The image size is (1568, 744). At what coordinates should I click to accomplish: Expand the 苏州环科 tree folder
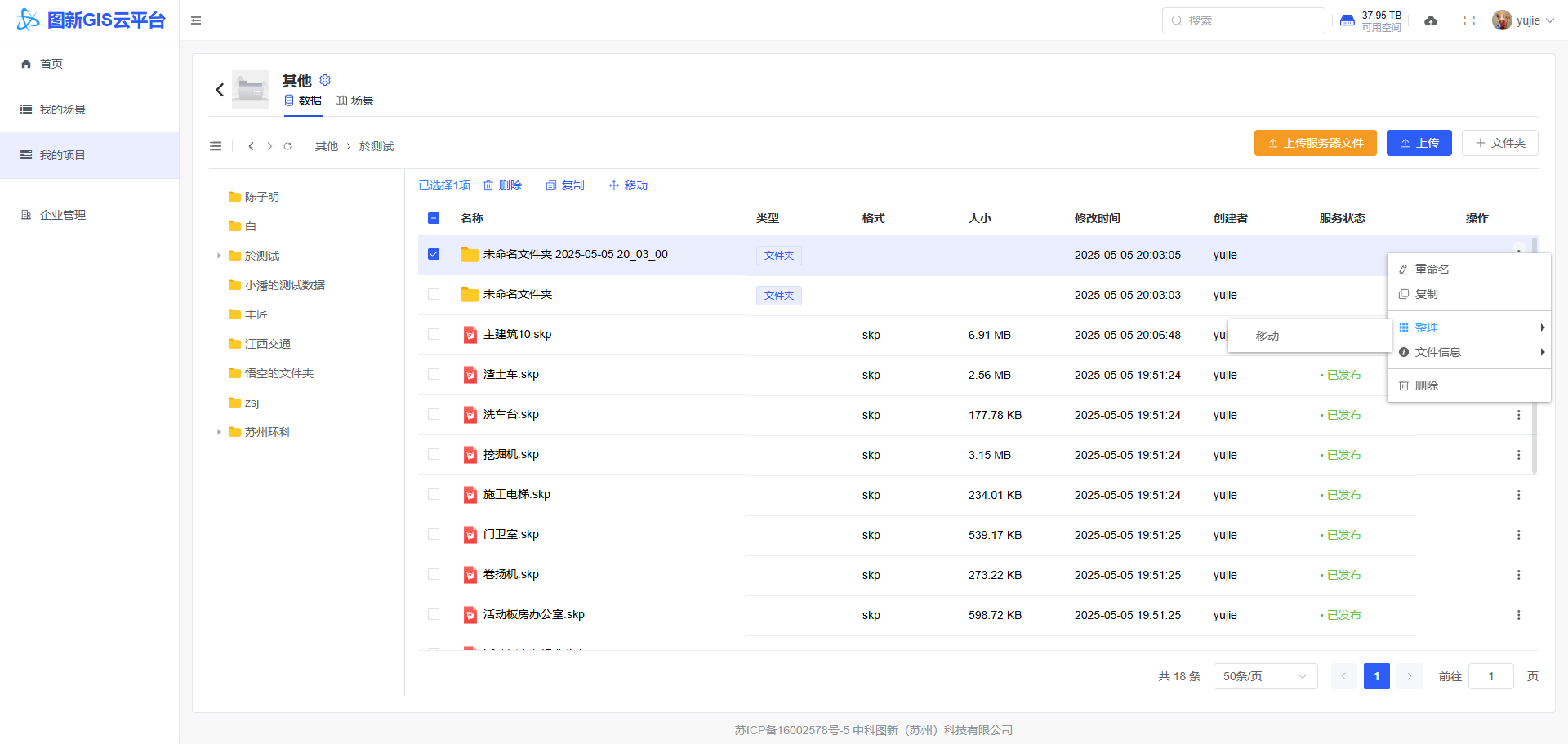(x=219, y=432)
